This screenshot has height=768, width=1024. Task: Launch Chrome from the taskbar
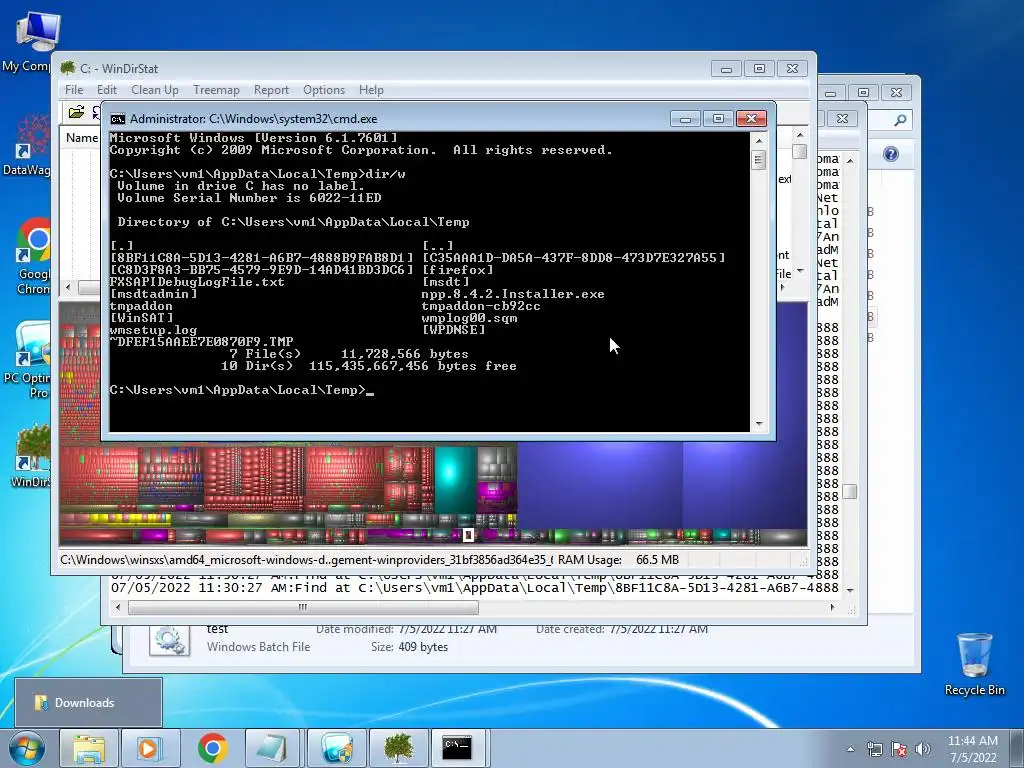click(212, 748)
